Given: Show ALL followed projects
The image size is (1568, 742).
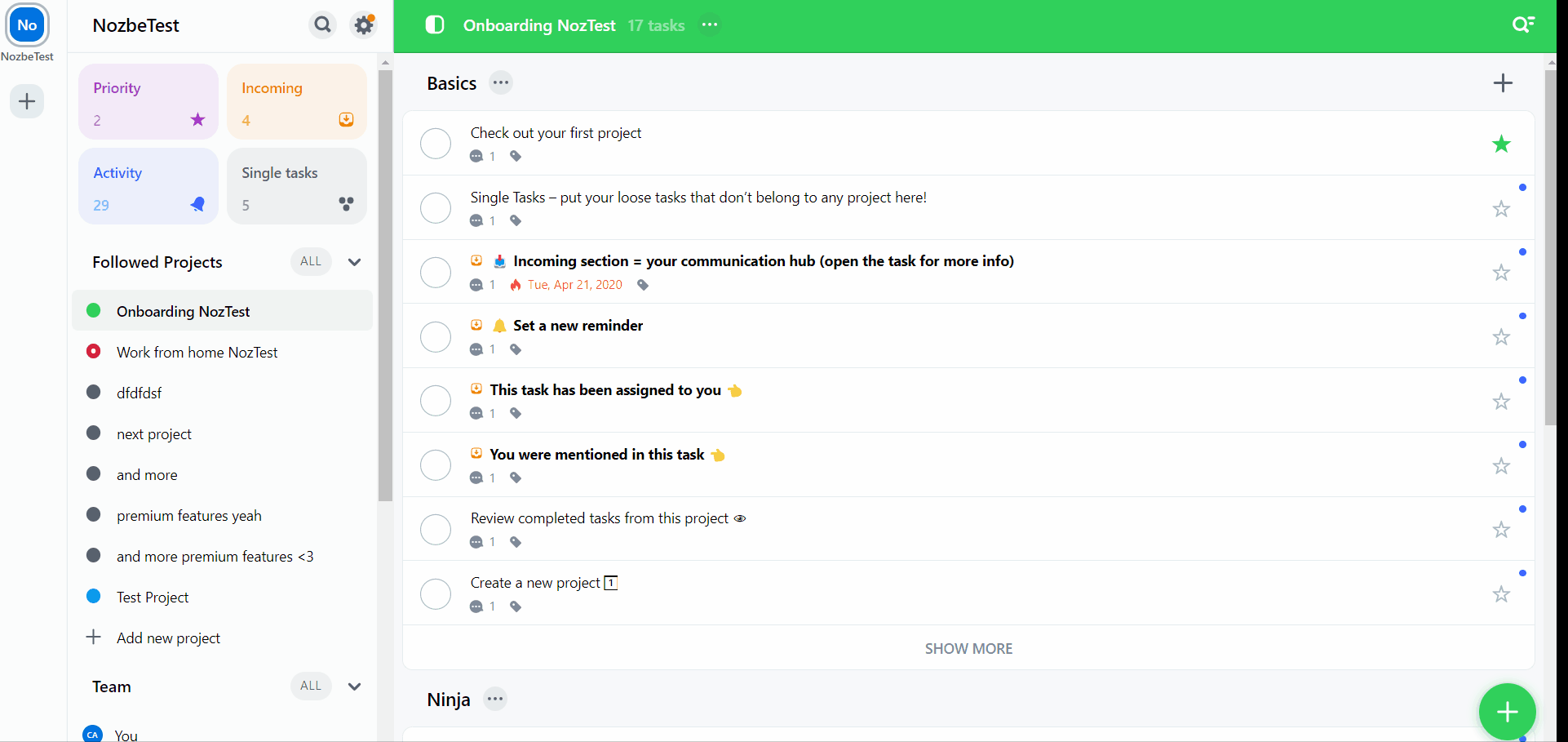Looking at the screenshot, I should tap(311, 261).
